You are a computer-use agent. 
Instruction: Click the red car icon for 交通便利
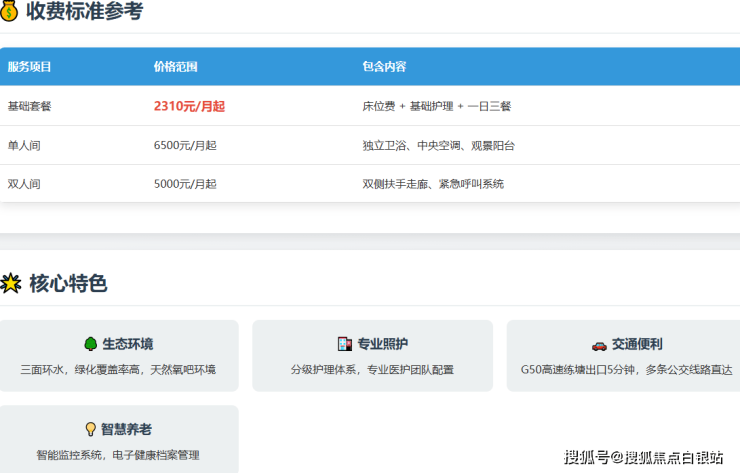coord(599,344)
